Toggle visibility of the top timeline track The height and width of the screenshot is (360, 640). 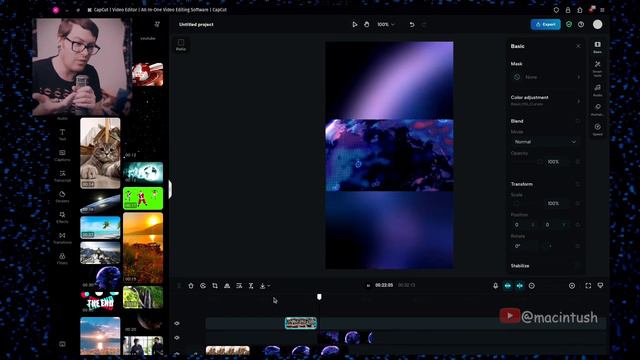tap(177, 323)
